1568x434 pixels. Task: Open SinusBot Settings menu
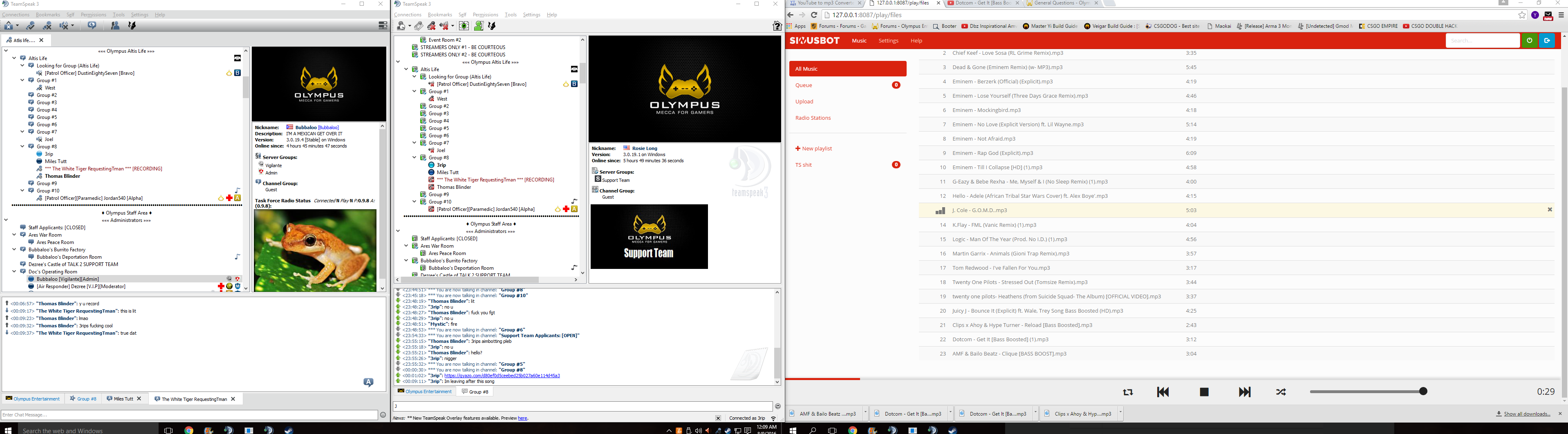point(888,41)
